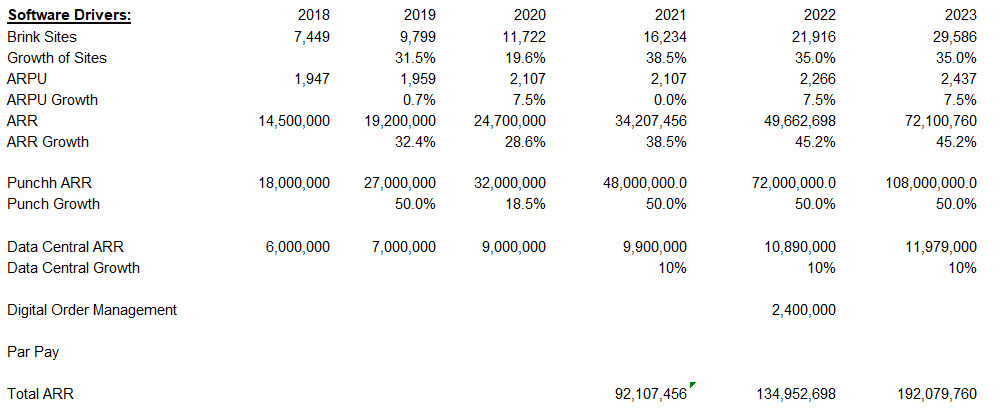The image size is (1001, 420).
Task: Click the ARPU value 2,437
Action: 959,79
